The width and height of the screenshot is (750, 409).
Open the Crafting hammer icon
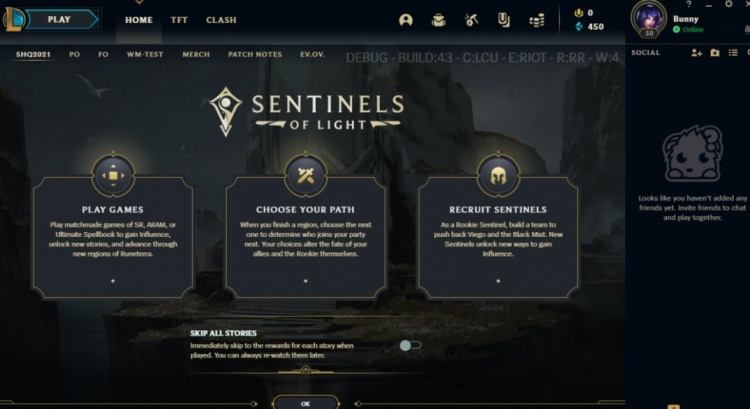(x=471, y=20)
